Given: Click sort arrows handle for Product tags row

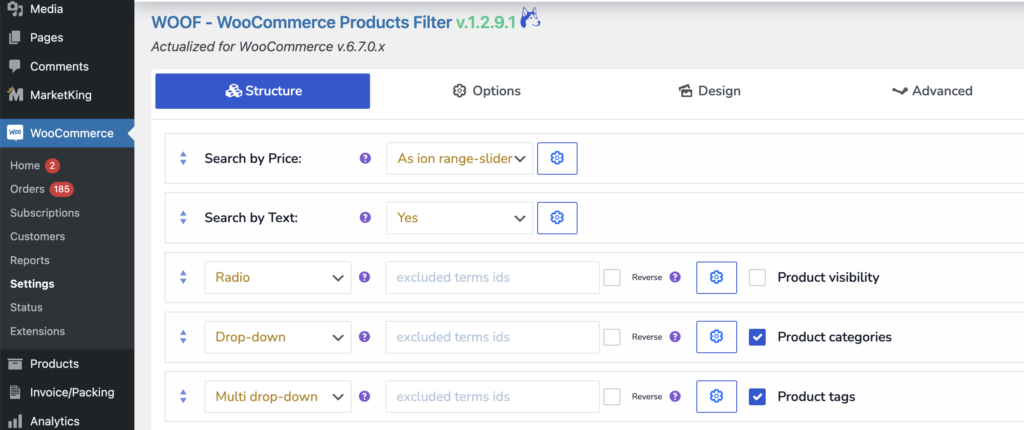Looking at the screenshot, I should pos(184,397).
